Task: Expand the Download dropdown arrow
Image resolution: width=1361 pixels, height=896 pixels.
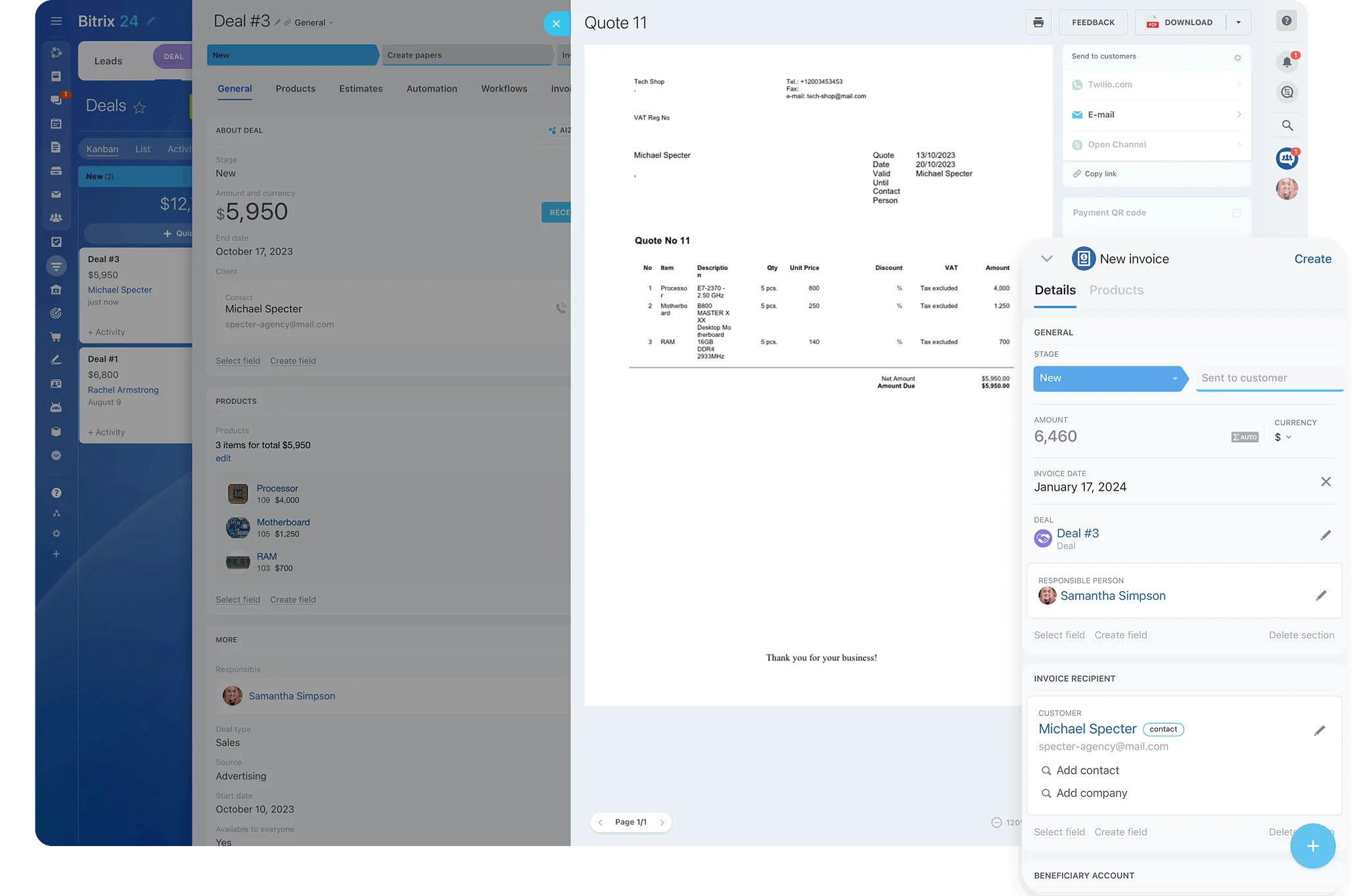Action: pos(1238,22)
